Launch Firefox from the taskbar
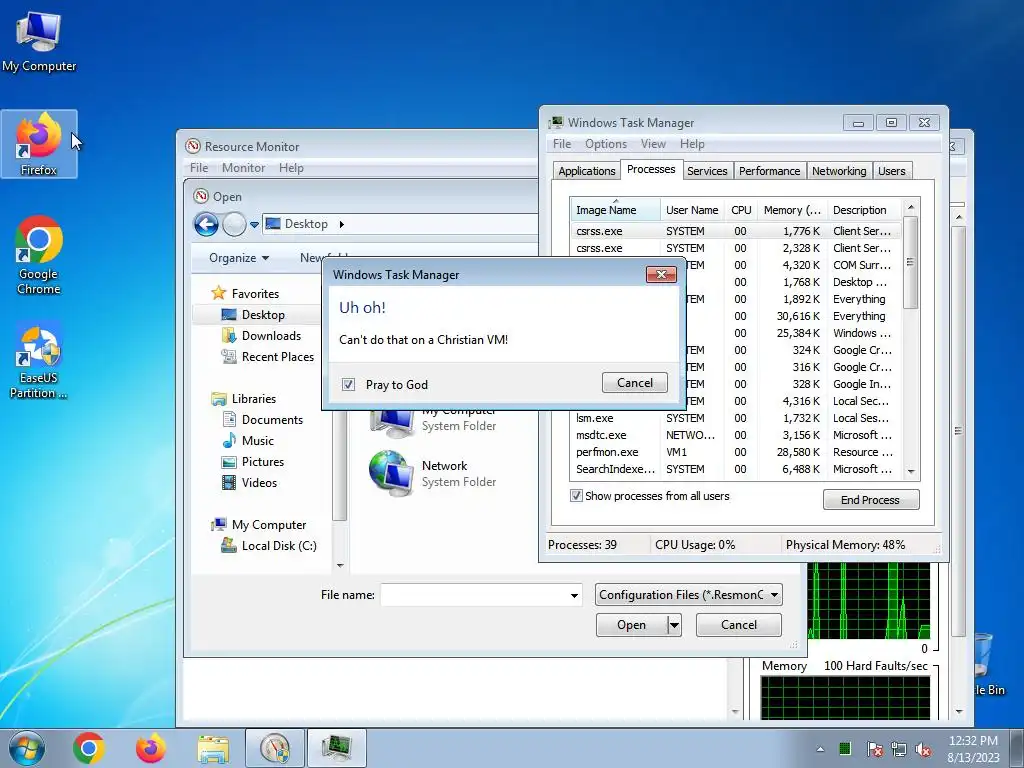The image size is (1024, 768). [x=151, y=748]
